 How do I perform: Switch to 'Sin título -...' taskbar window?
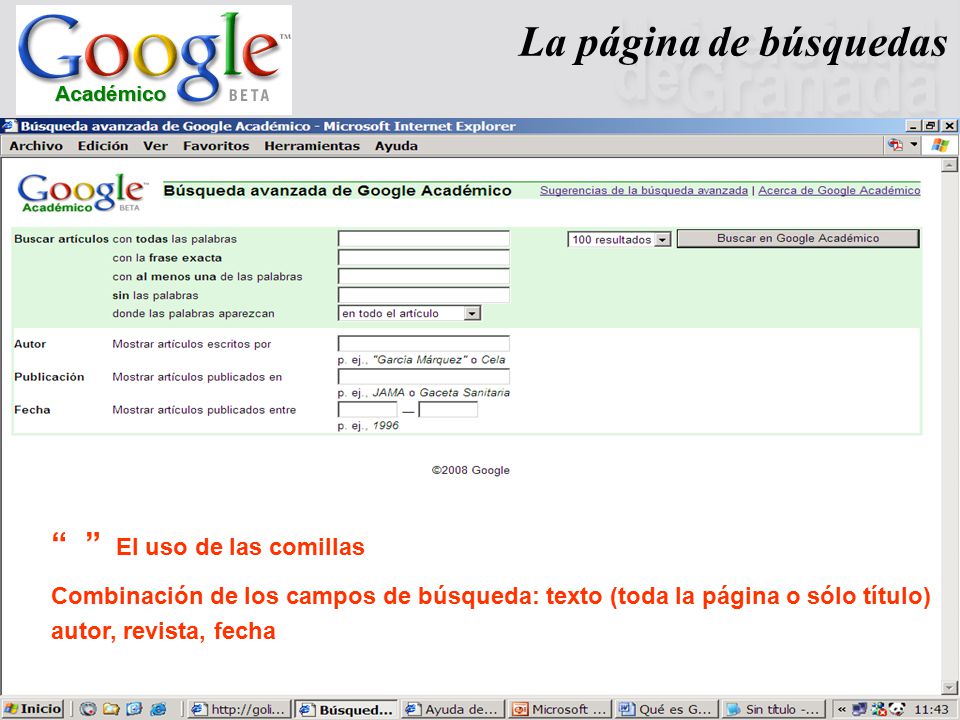[773, 709]
